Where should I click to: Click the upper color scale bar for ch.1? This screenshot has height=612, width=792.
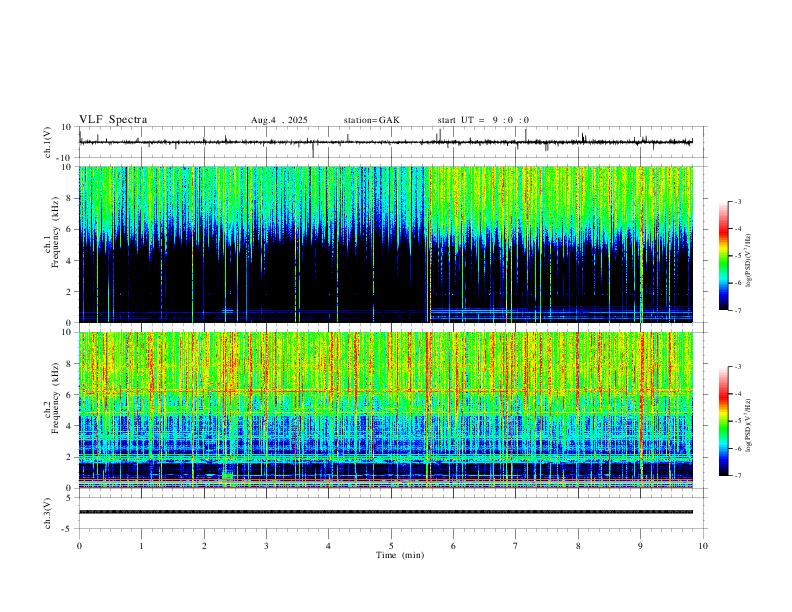(x=723, y=256)
